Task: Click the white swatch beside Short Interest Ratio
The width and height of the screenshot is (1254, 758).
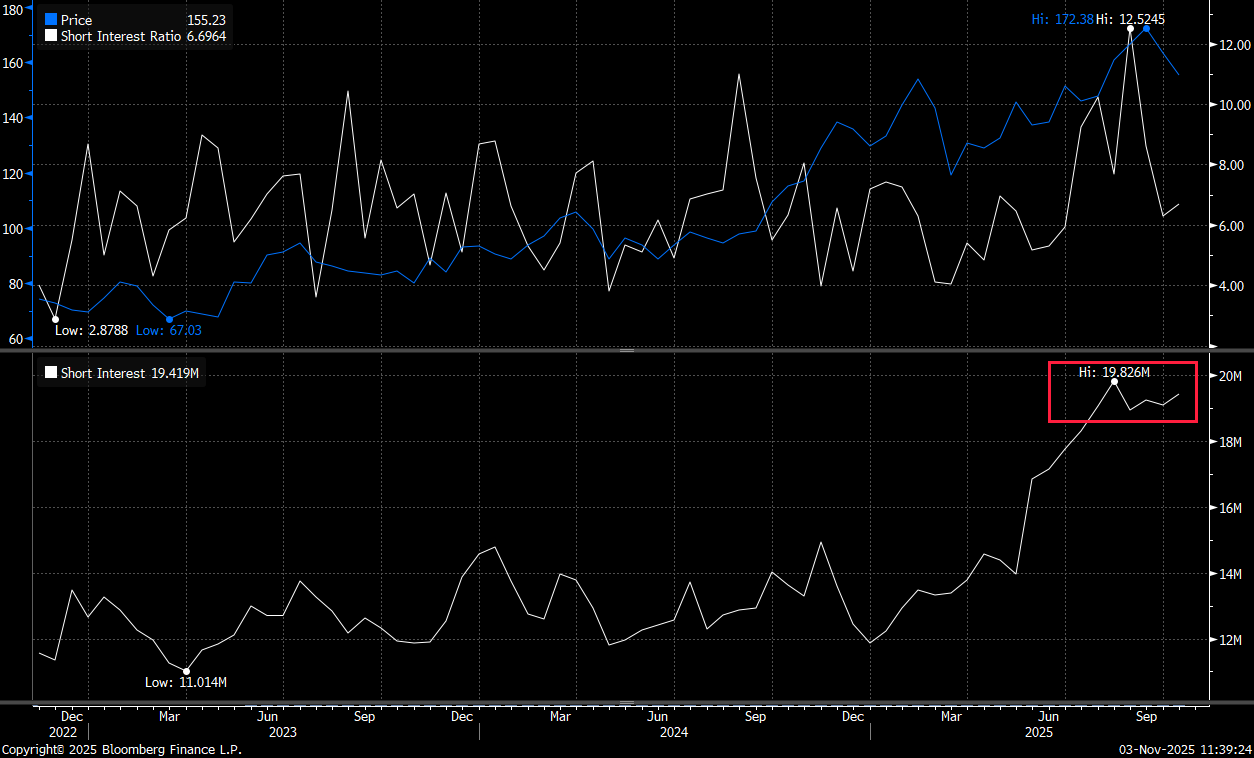Action: pyautogui.click(x=51, y=36)
